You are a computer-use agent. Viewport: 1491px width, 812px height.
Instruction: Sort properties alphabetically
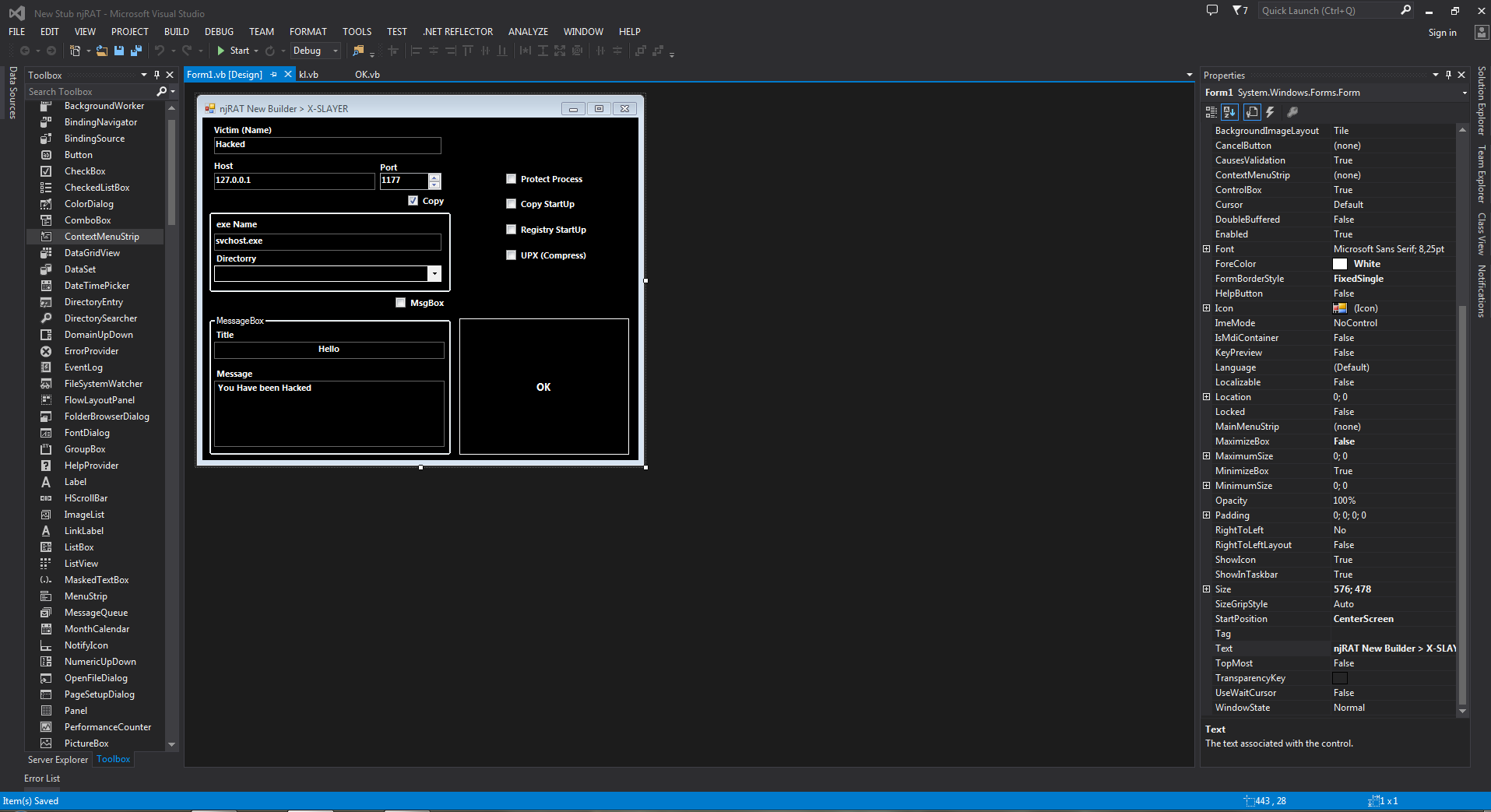click(1229, 112)
